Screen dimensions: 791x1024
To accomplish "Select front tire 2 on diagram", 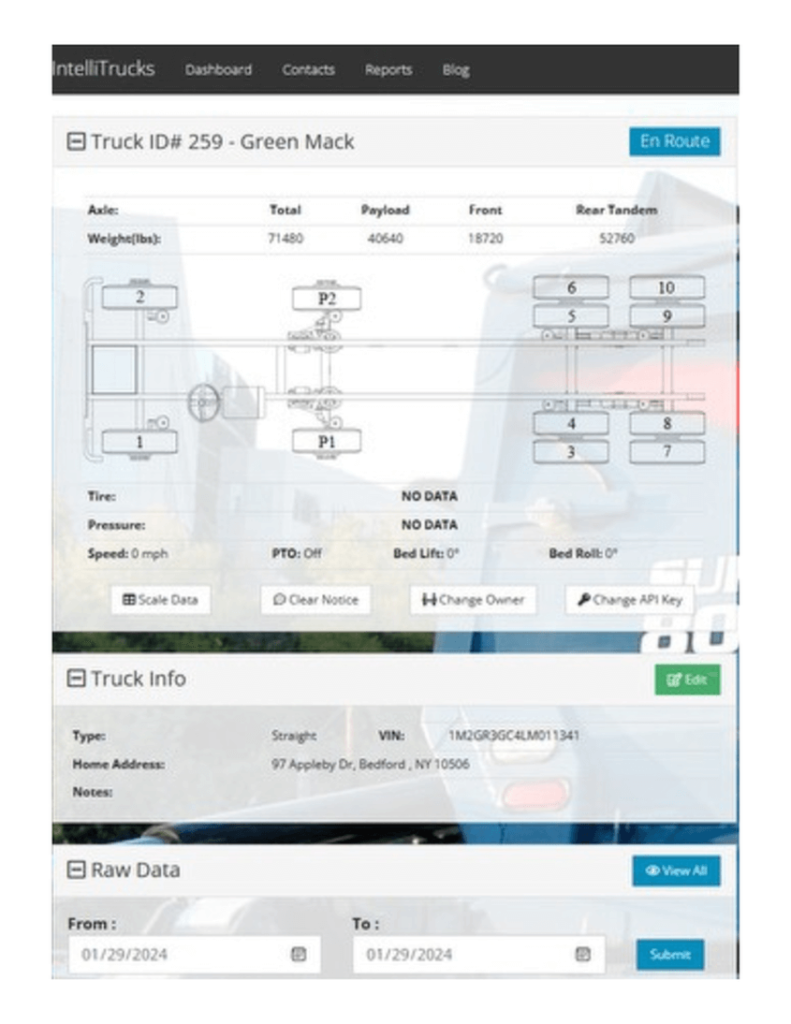I will click(x=139, y=297).
